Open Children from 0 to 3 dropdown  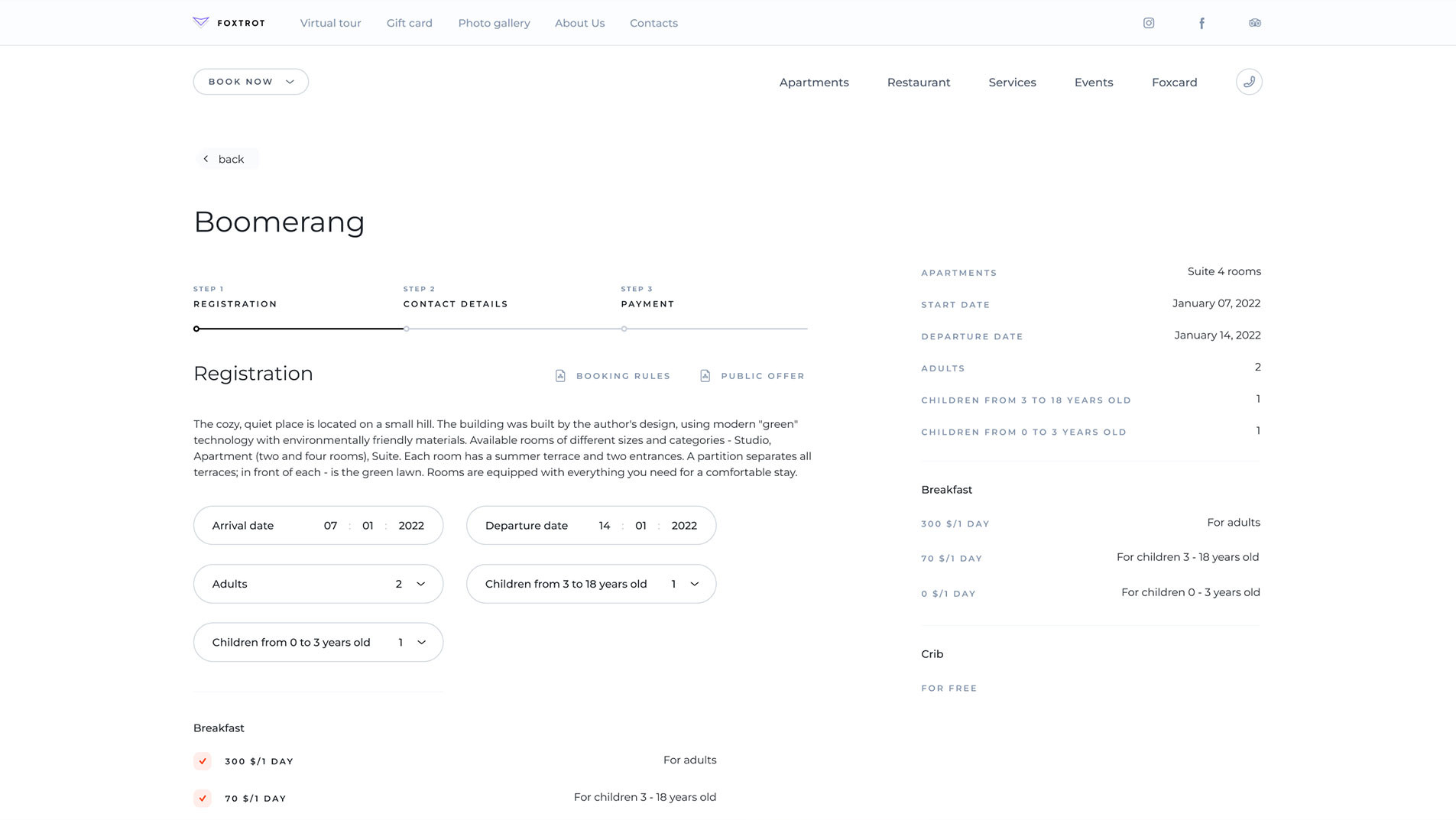tap(420, 643)
